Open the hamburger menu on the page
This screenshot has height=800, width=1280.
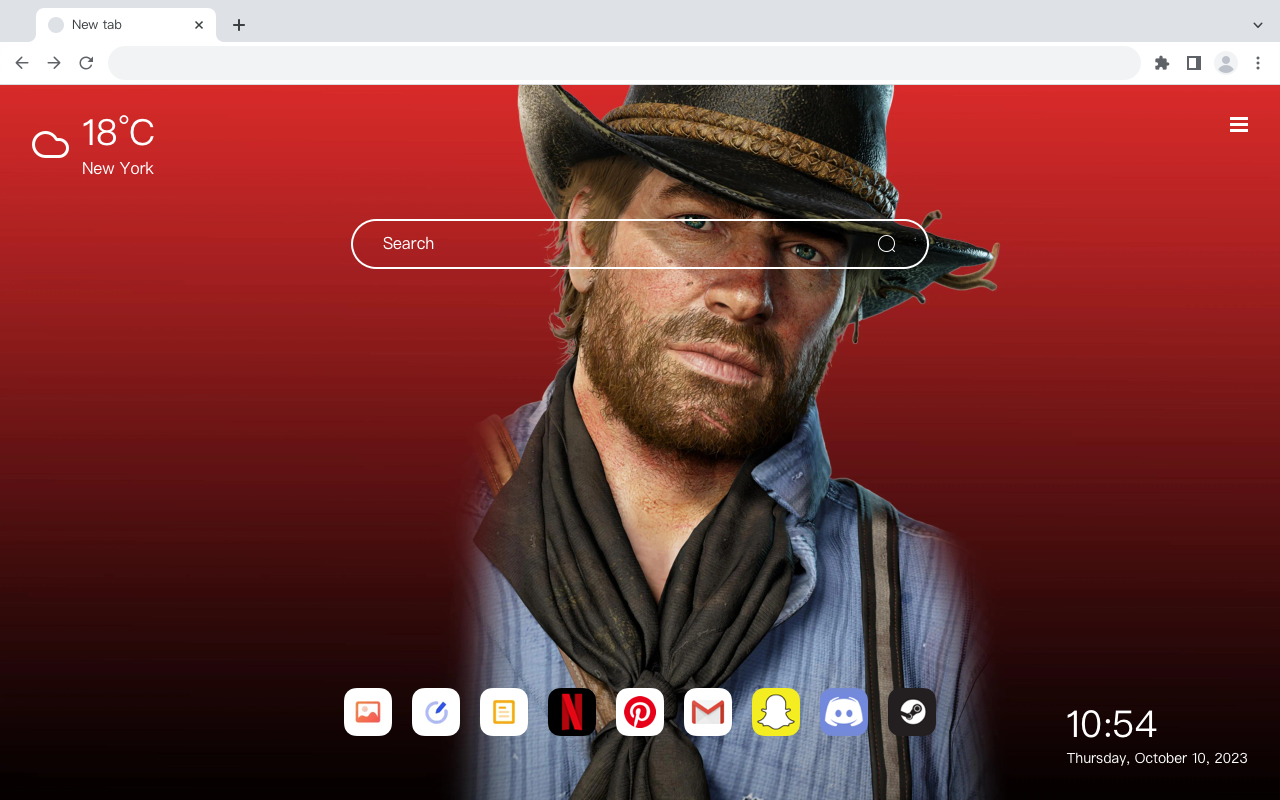tap(1239, 125)
